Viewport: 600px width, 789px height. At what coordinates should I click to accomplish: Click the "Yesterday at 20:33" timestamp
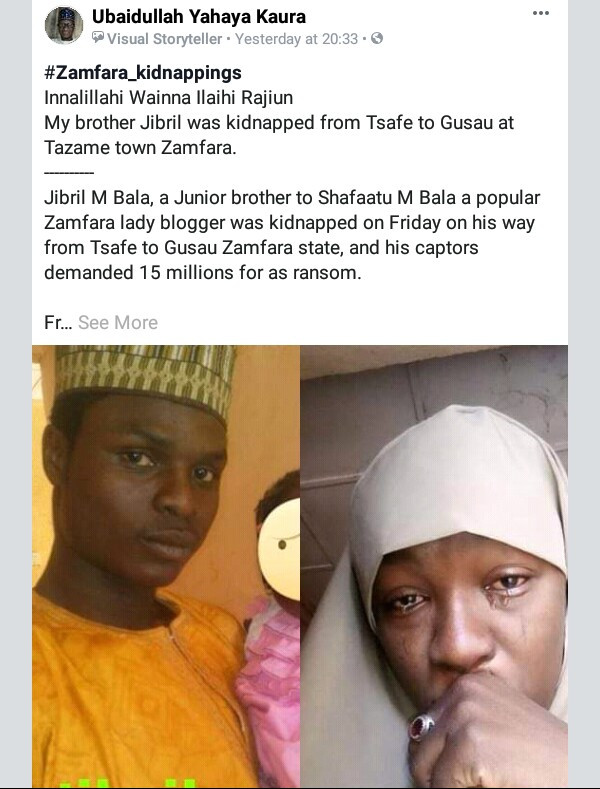[x=296, y=39]
